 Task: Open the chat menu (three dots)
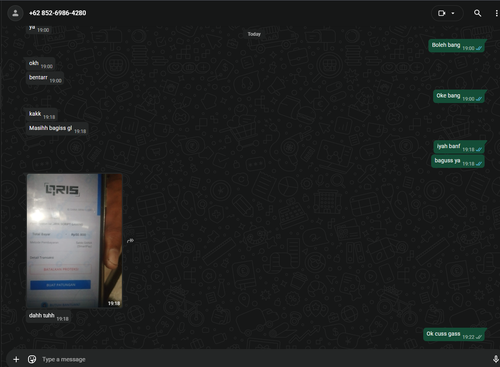coord(496,13)
